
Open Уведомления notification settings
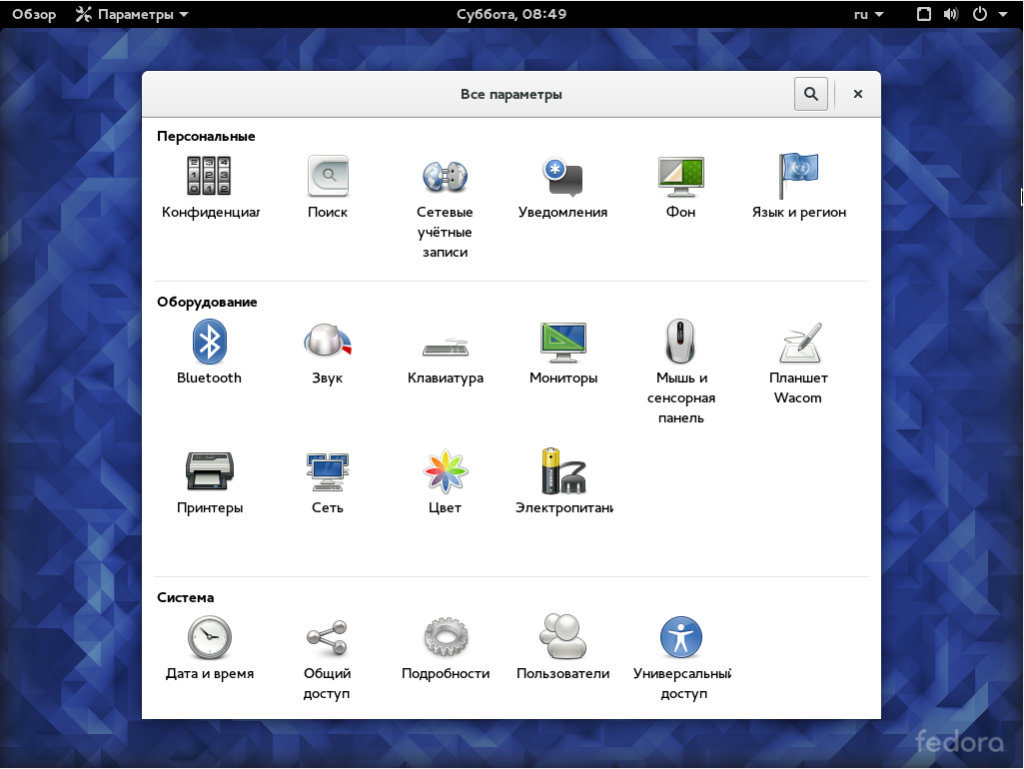(563, 186)
